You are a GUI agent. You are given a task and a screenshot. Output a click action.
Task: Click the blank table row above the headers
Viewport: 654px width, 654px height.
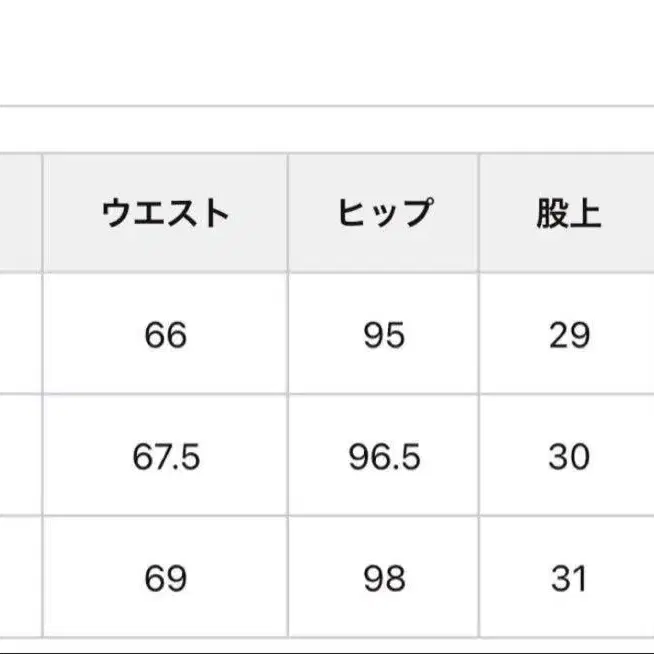pyautogui.click(x=327, y=129)
